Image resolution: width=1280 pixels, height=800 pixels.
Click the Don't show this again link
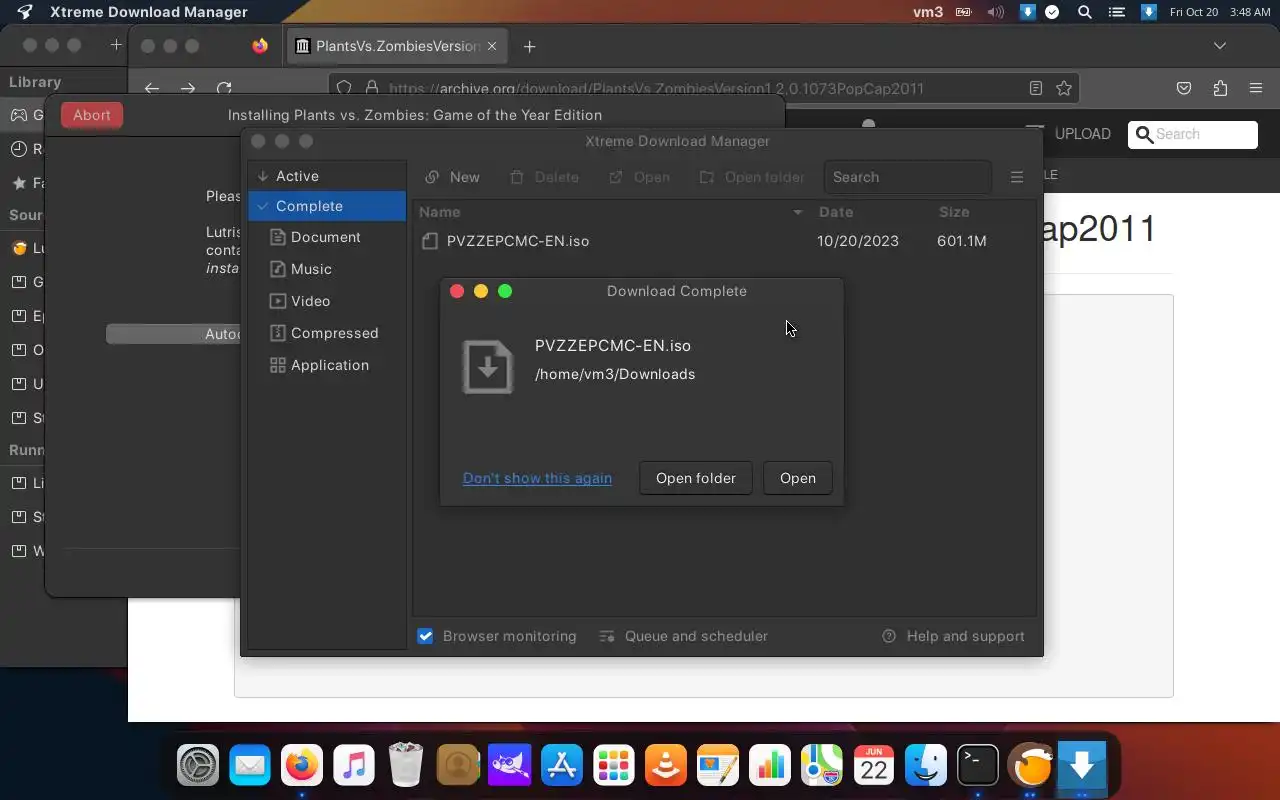tap(537, 478)
